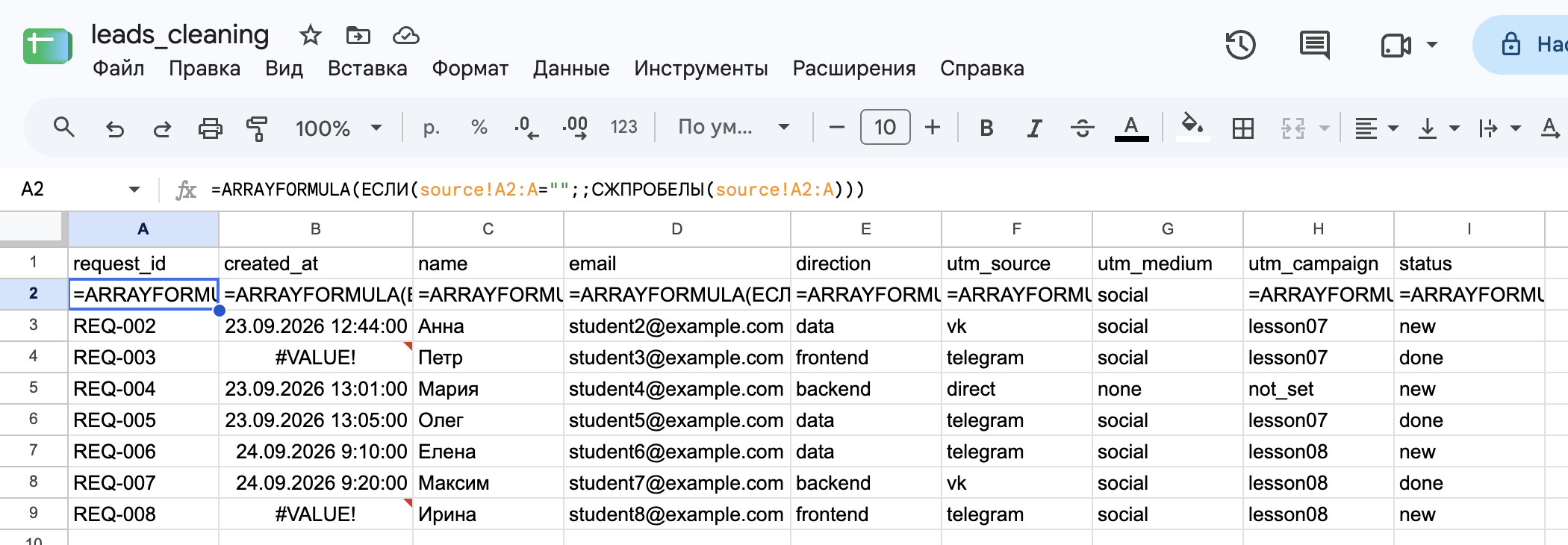Start a video call with camera icon
Image resolution: width=1568 pixels, height=545 pixels.
[1396, 46]
